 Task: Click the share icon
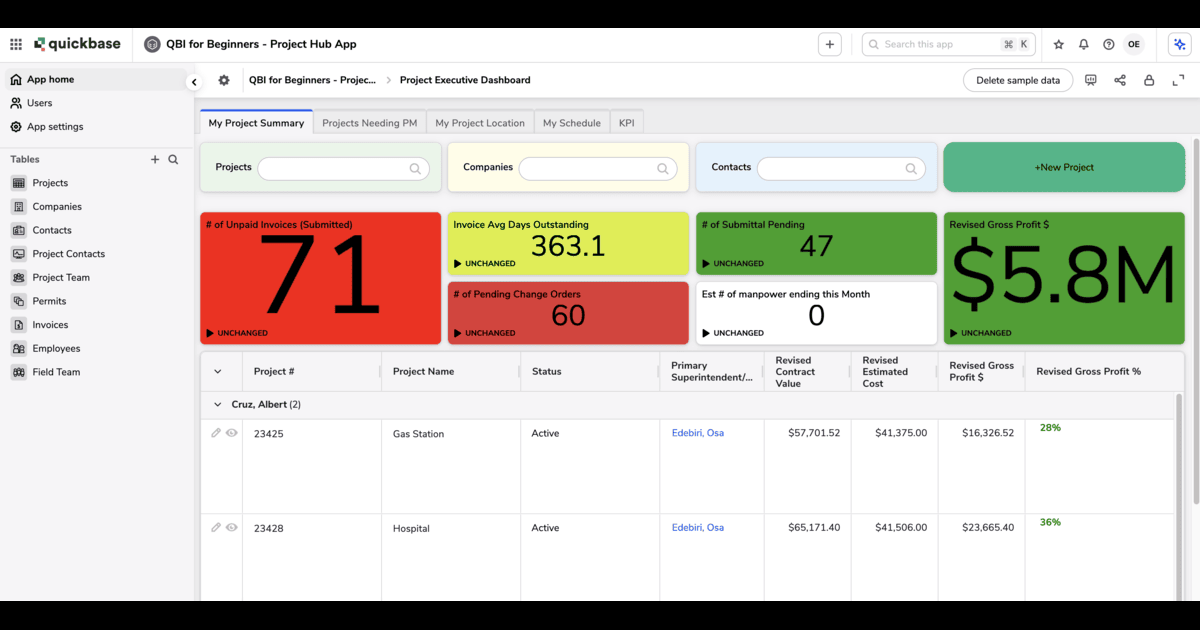pyautogui.click(x=1120, y=80)
